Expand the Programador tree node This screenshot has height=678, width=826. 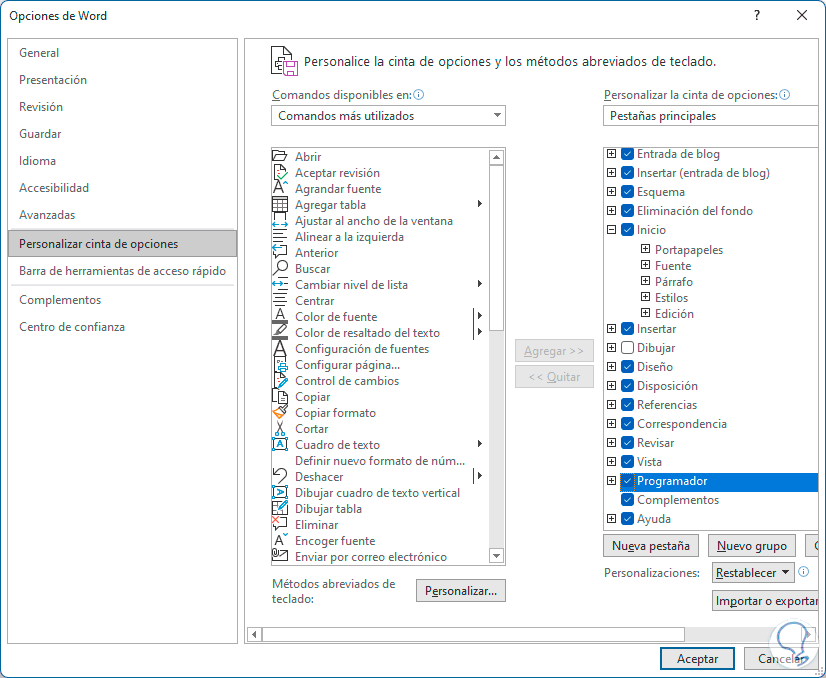[611, 480]
